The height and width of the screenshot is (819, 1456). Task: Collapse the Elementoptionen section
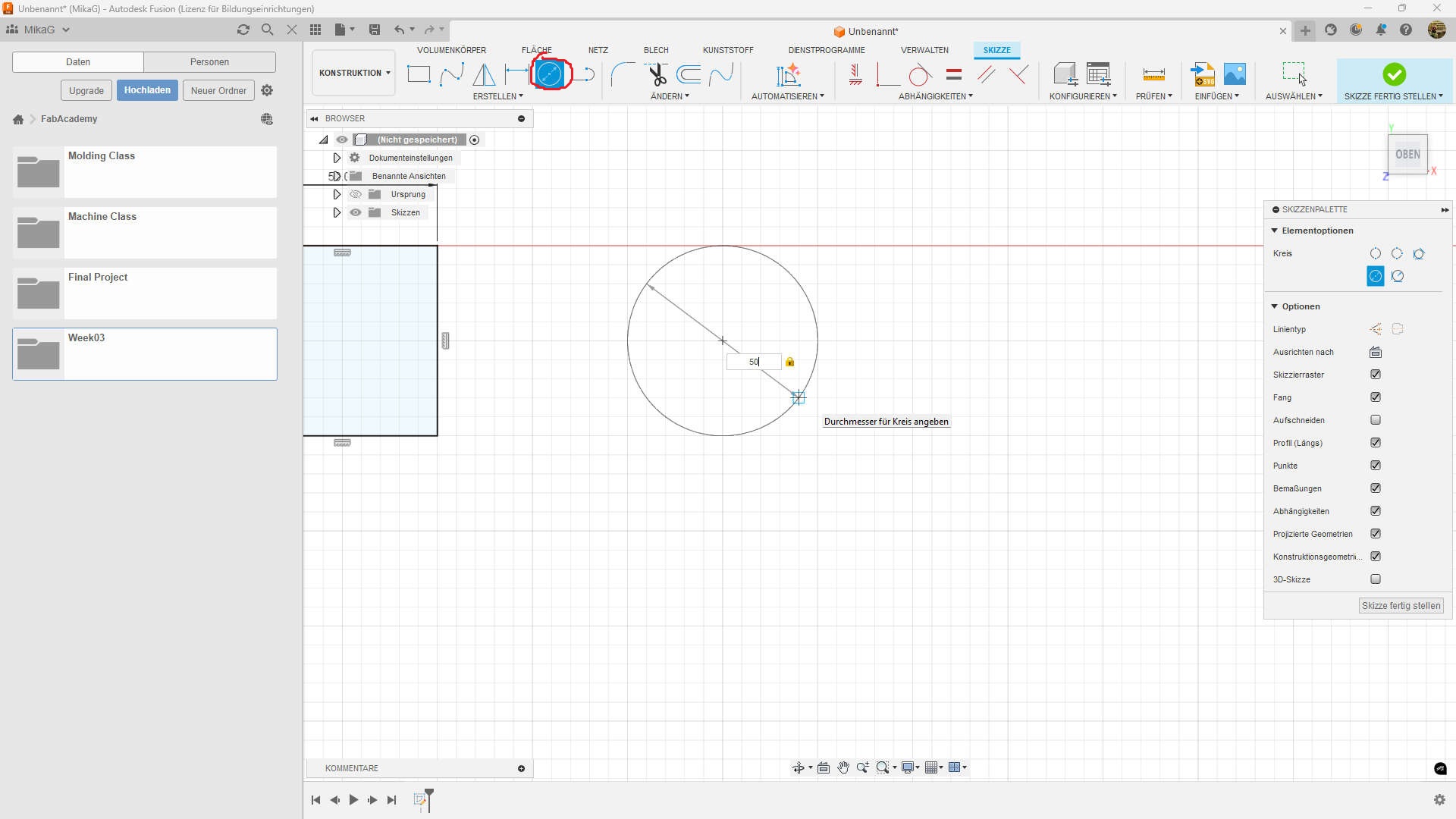1275,231
